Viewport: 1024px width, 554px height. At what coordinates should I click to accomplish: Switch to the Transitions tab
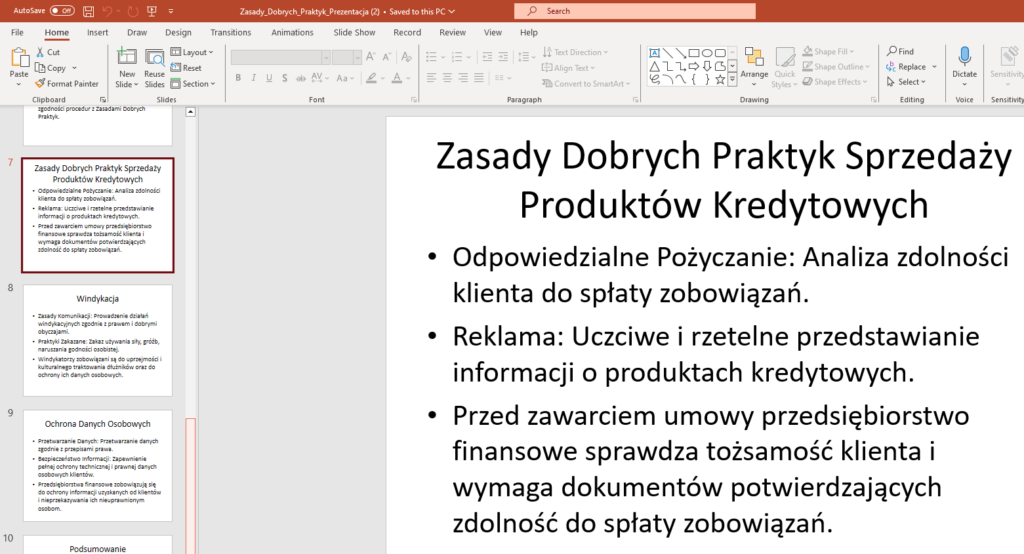tap(231, 32)
